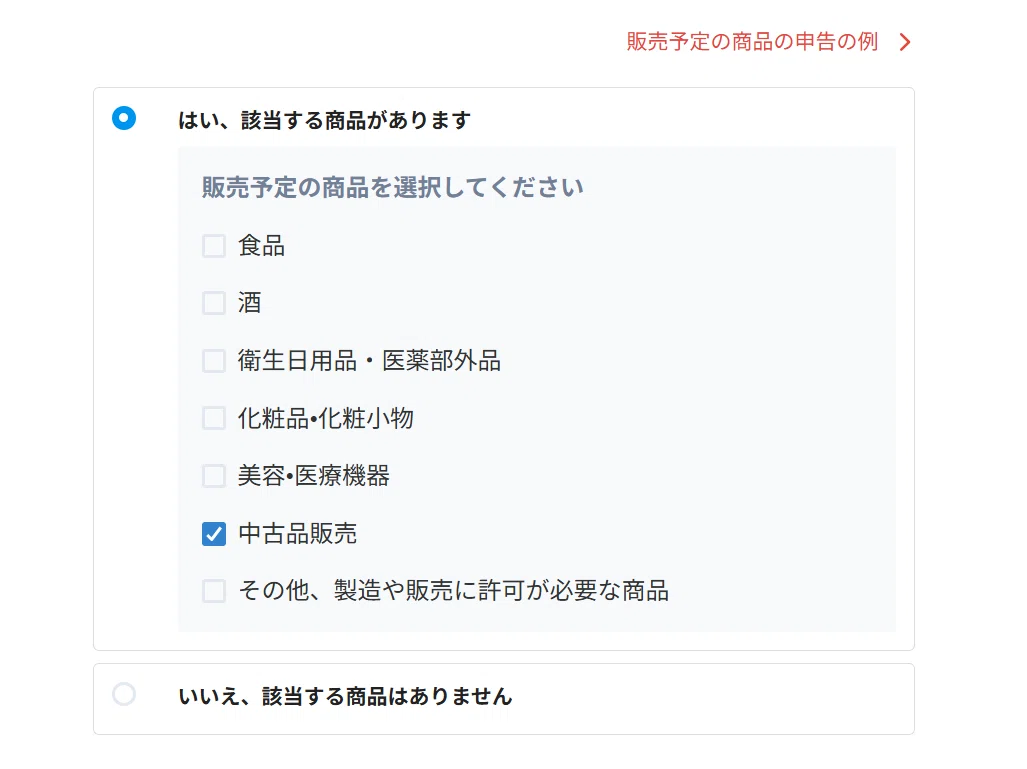Enable the 衛生日用品・医薬部外品 checkbox
The height and width of the screenshot is (769, 1027).
[214, 361]
